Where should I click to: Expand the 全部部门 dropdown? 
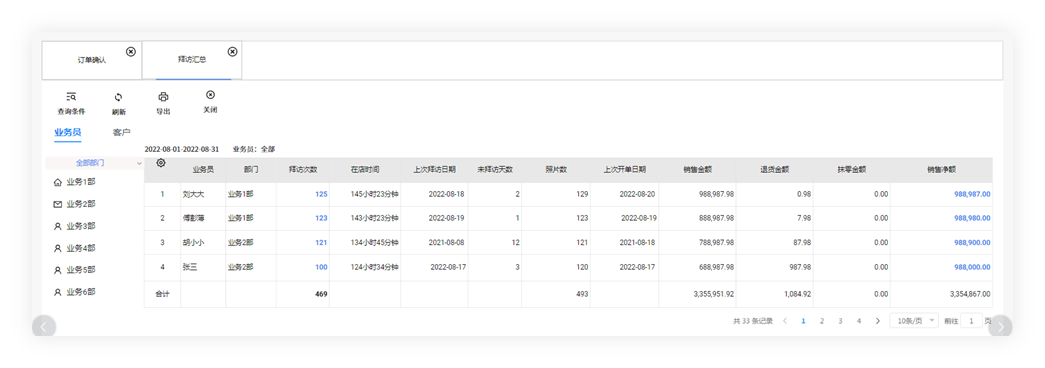coord(94,163)
